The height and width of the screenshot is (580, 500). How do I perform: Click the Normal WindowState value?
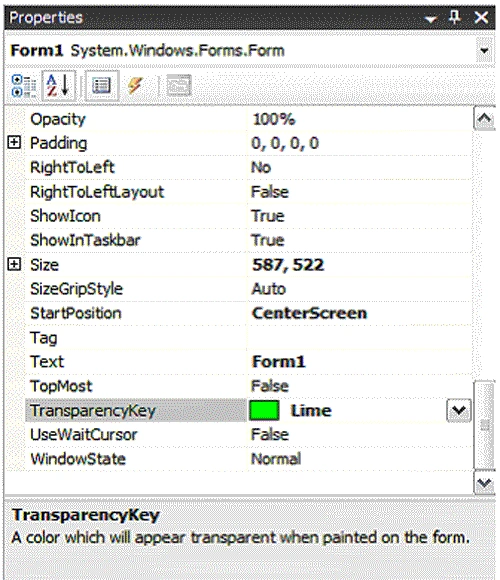point(276,459)
